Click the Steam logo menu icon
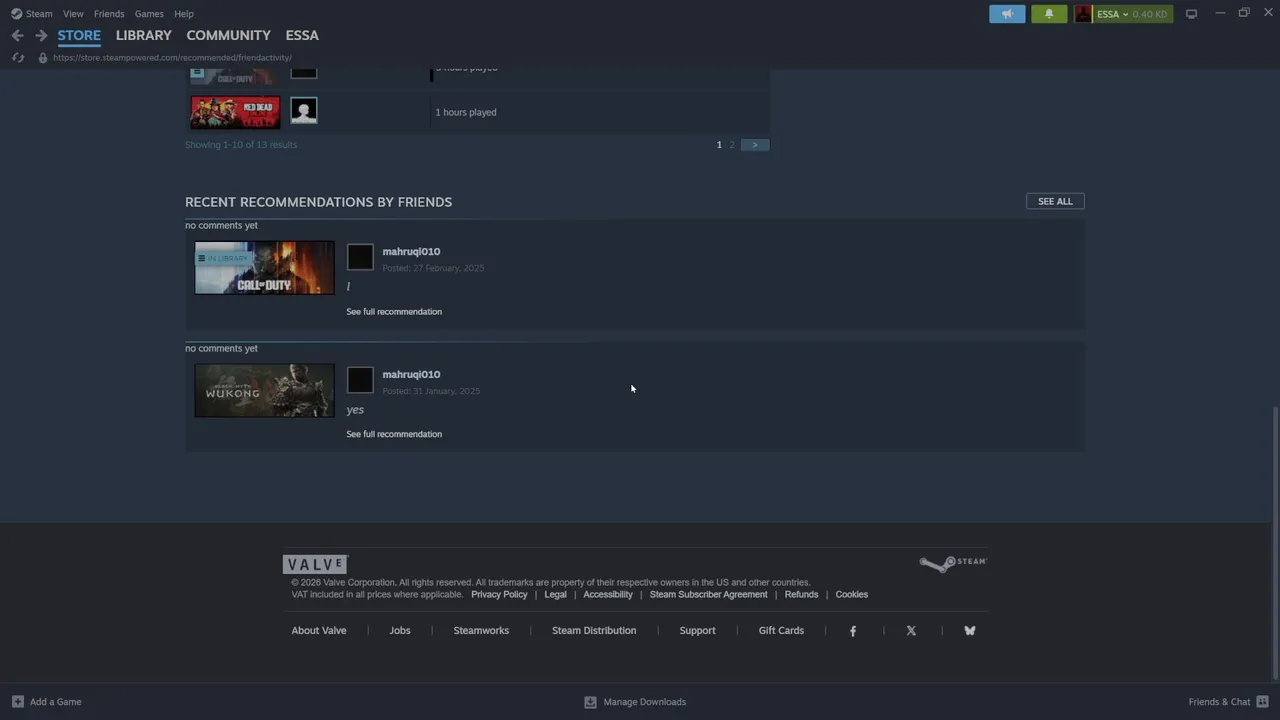Viewport: 1280px width, 720px height. coord(16,14)
